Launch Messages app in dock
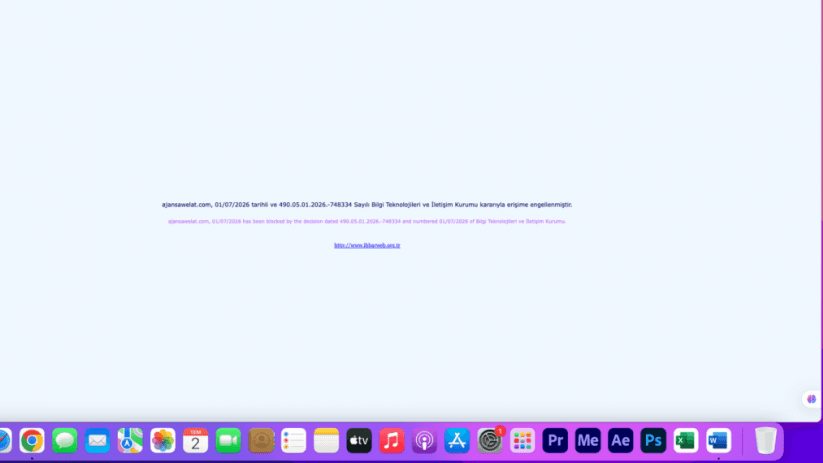The height and width of the screenshot is (463, 823). (x=65, y=440)
